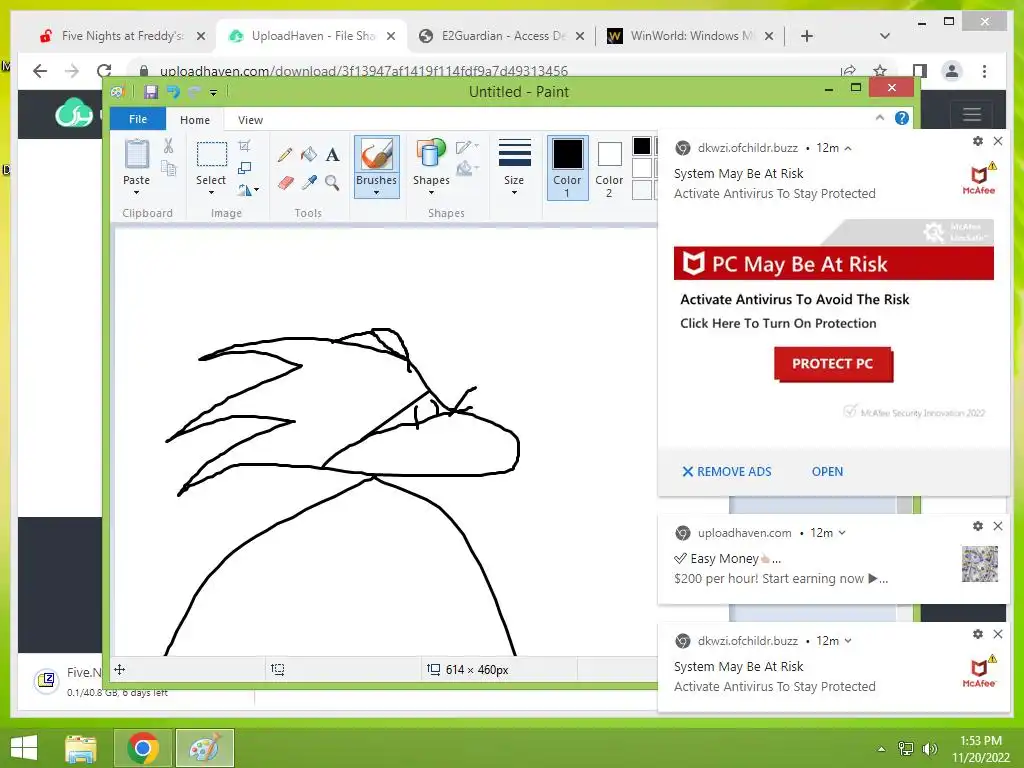
Task: Click Easy Money notification thumbnail image
Action: pyautogui.click(x=980, y=564)
